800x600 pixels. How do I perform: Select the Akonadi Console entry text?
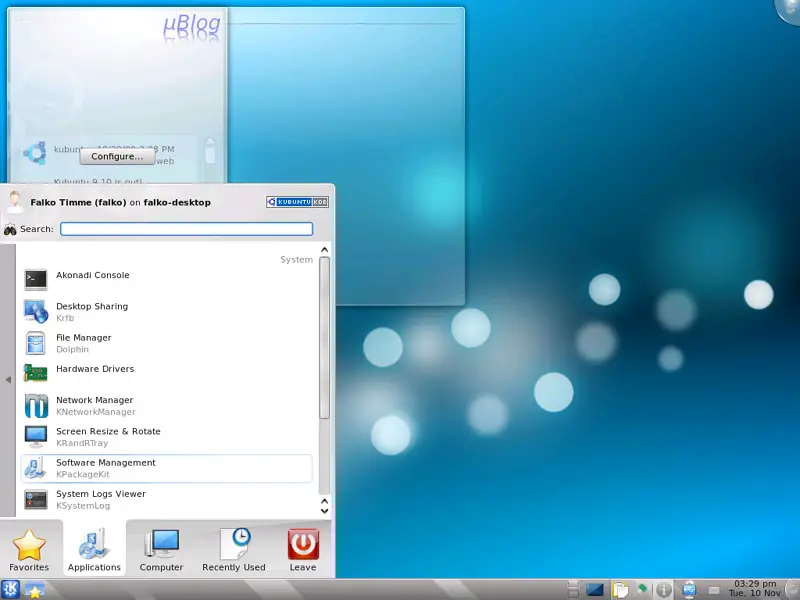coord(93,275)
